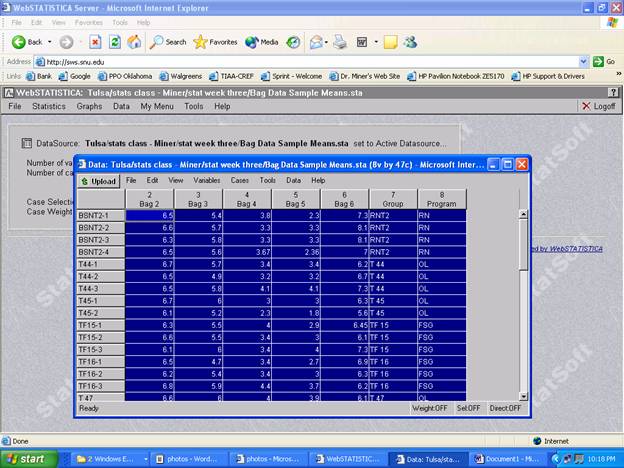The image size is (624, 468).
Task: Click the WebSTATISTICA help question icon
Action: pyautogui.click(x=613, y=93)
